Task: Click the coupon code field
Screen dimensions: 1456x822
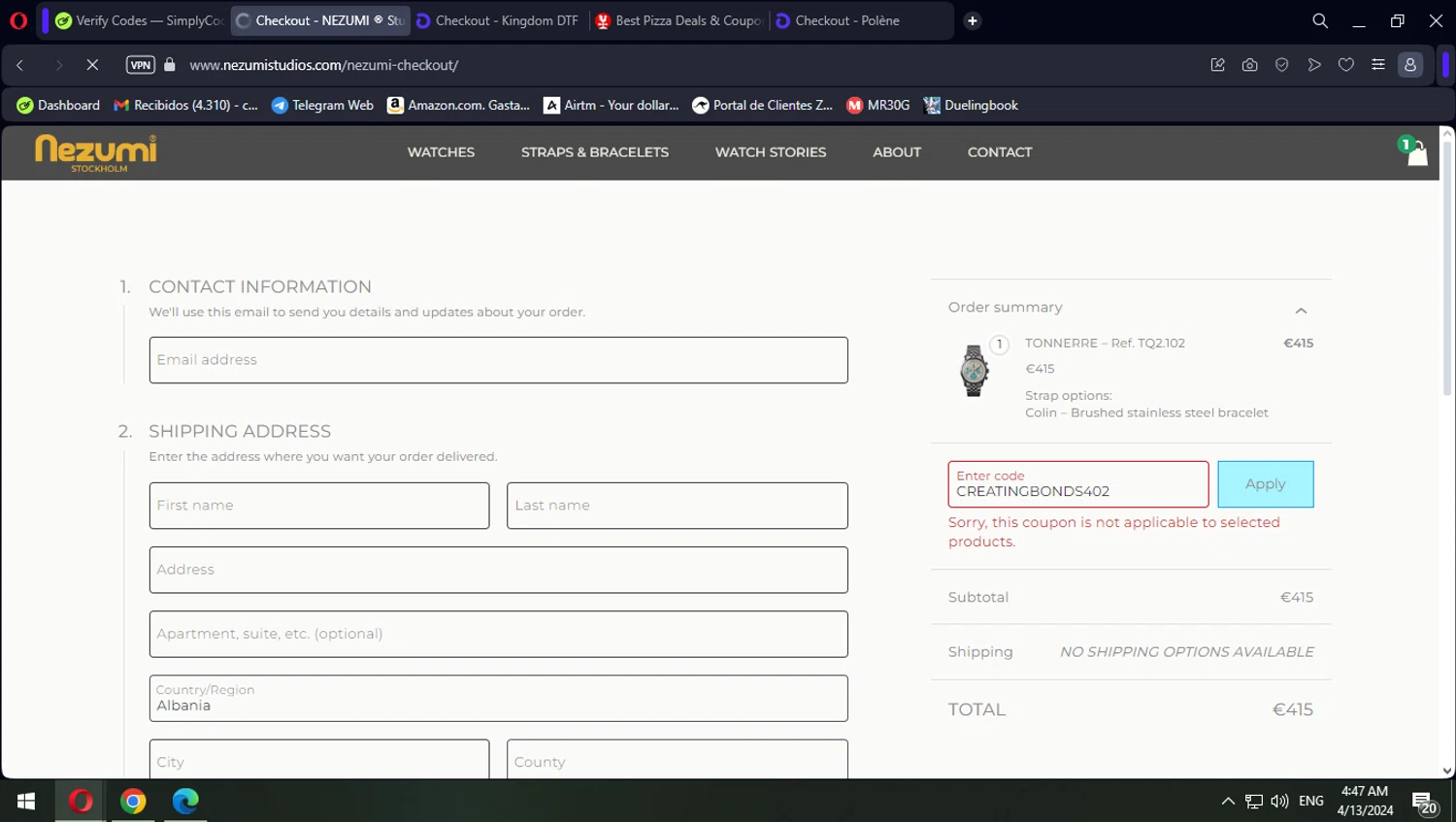Action: click(x=1078, y=484)
